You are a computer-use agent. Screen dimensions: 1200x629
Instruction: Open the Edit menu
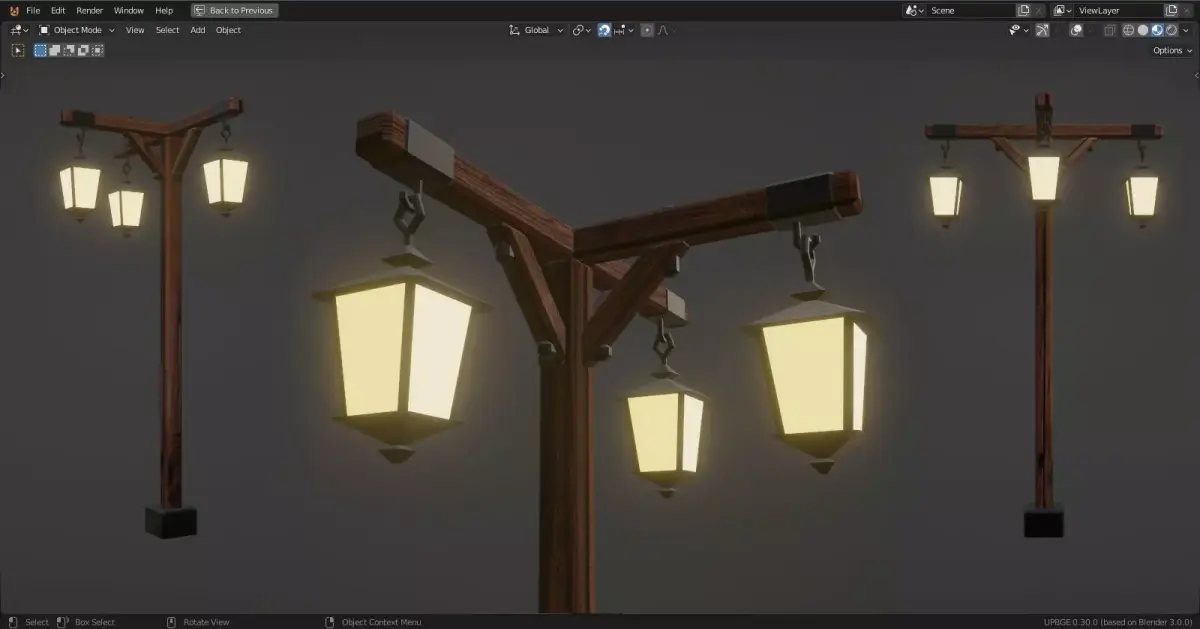click(x=58, y=10)
